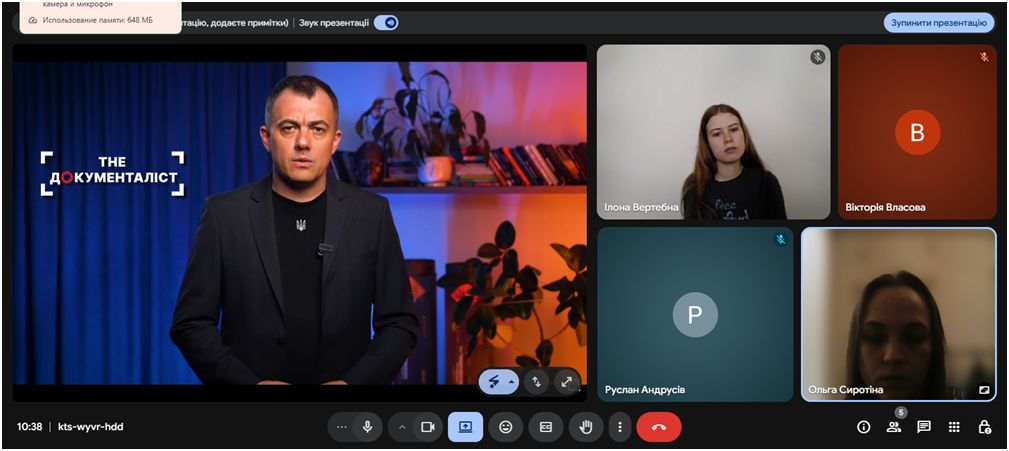The image size is (1009, 451).
Task: Expand video settings arrow next to camera
Action: 403,427
